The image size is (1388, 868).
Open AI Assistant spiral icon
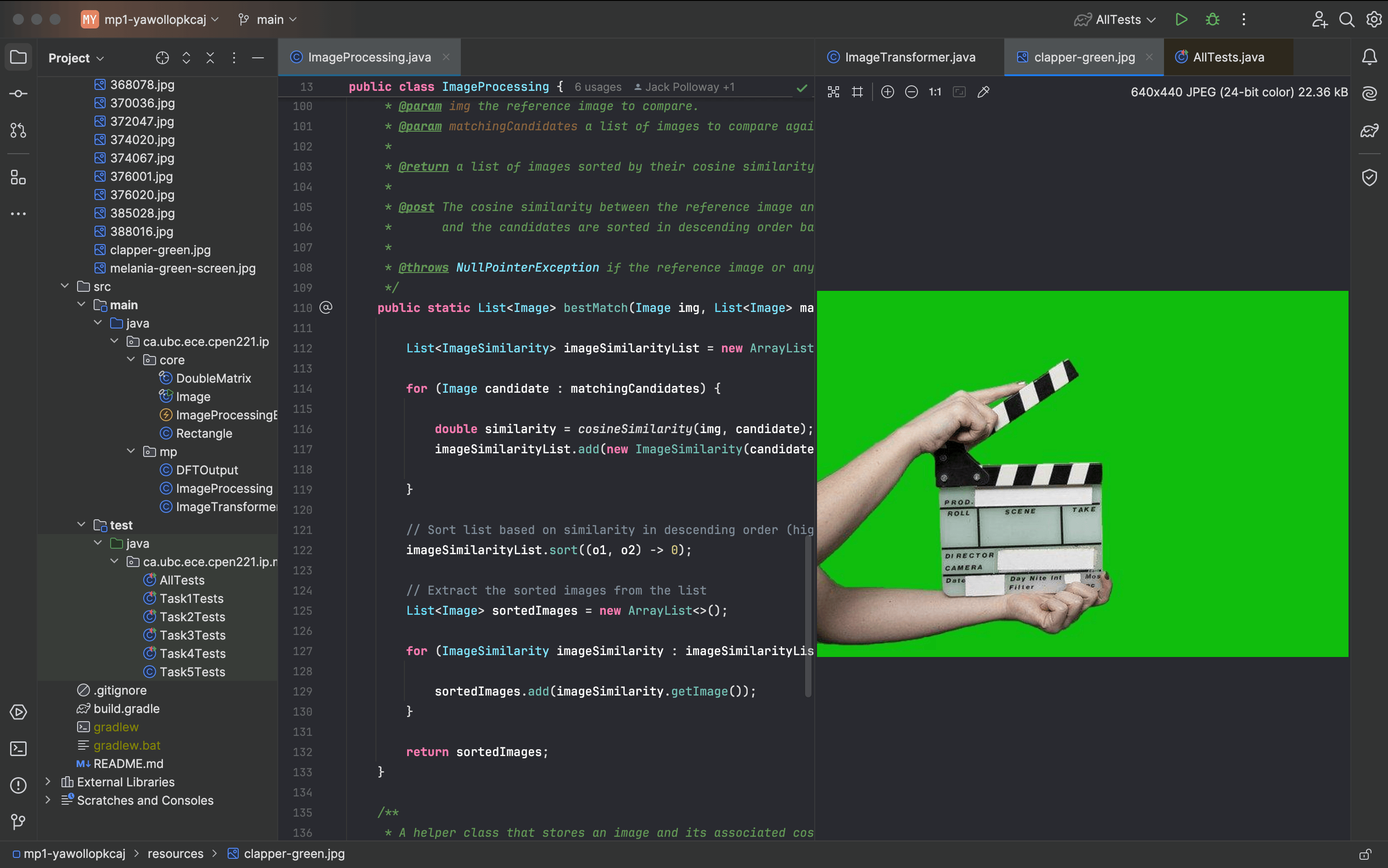tap(1370, 93)
